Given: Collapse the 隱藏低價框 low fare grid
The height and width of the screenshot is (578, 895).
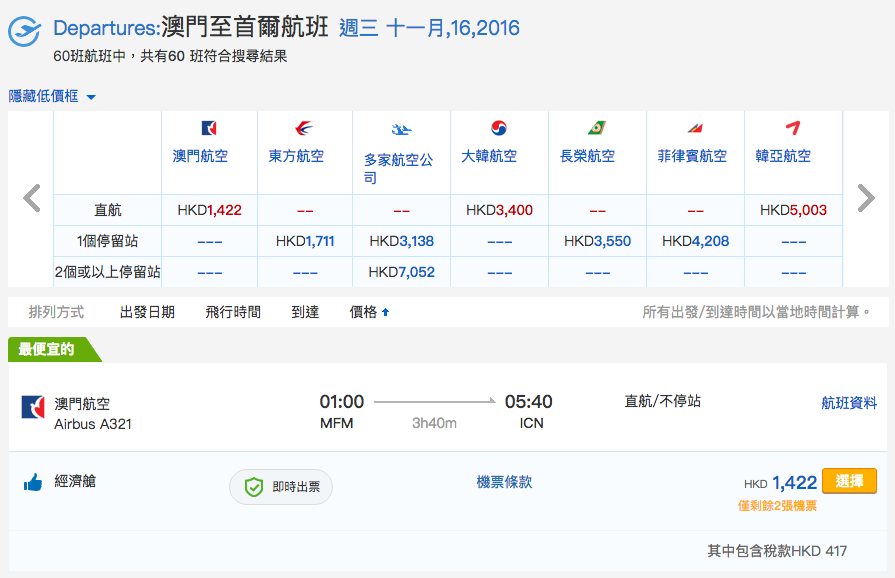Looking at the screenshot, I should pyautogui.click(x=52, y=96).
